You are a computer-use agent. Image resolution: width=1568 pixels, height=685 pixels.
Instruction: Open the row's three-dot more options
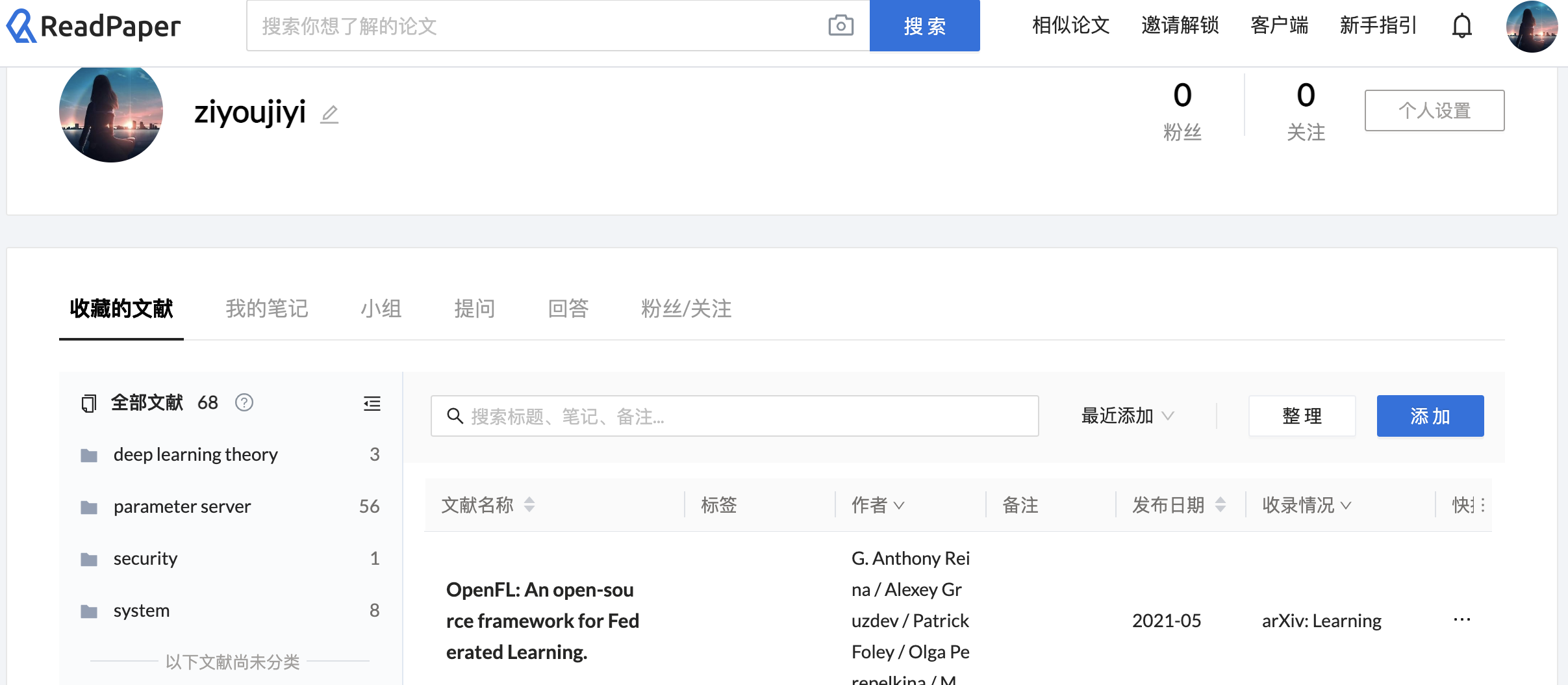1461,620
